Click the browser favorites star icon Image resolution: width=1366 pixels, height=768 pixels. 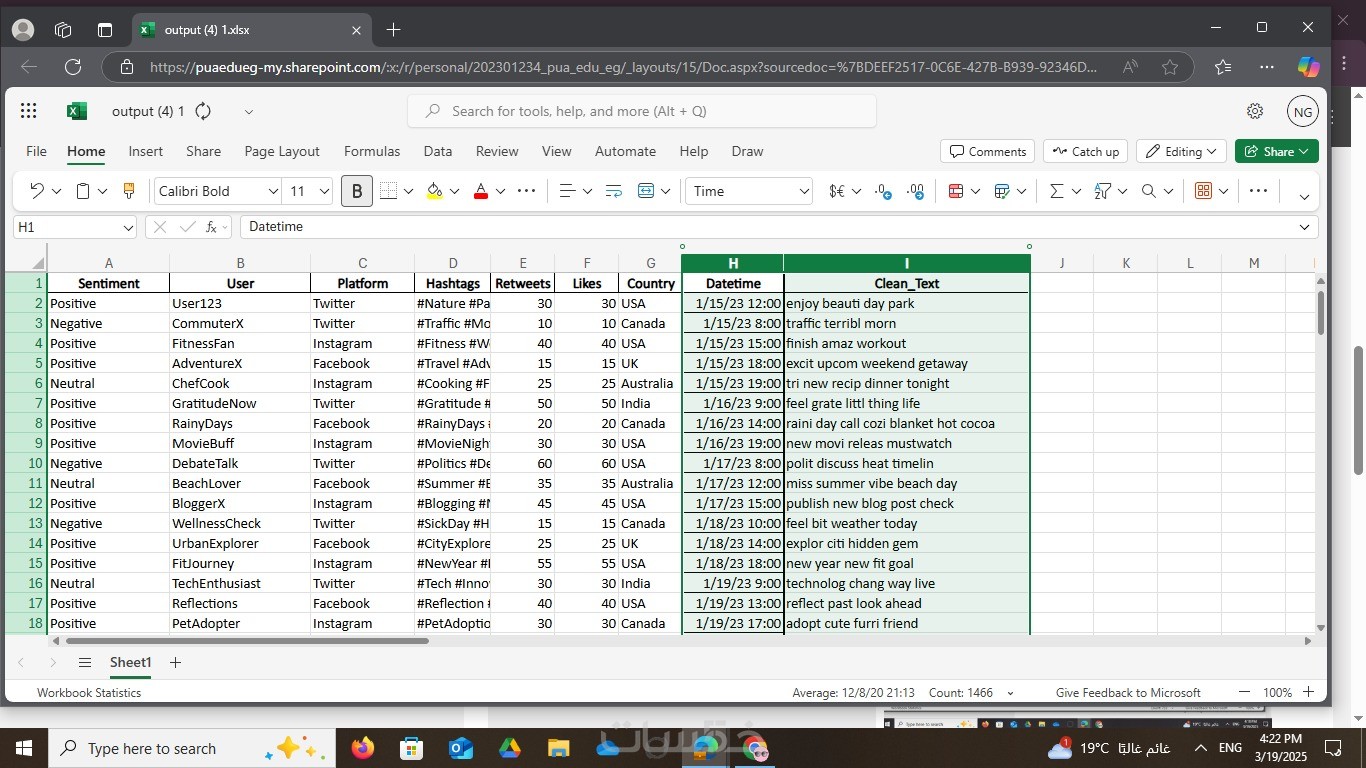click(x=1170, y=67)
